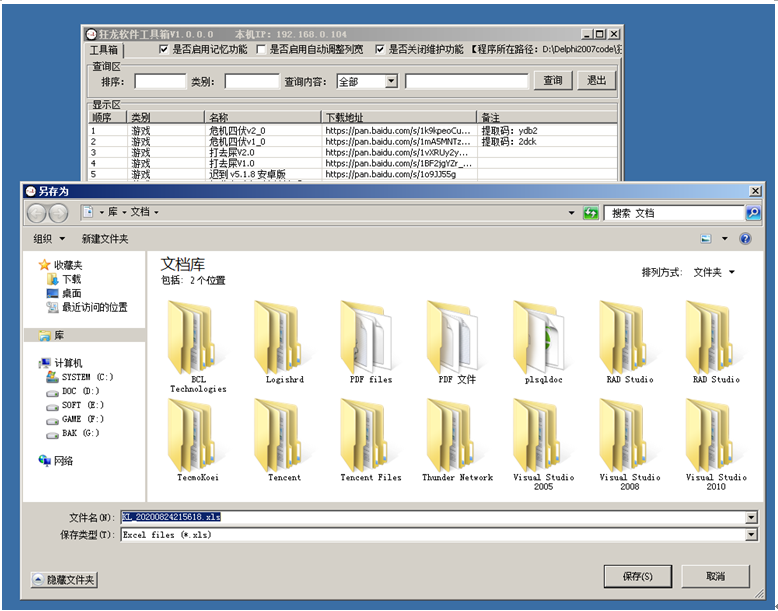Toggle 是否关闭维护功能 checkbox
Viewport: 778px width, 611px height.
pos(380,49)
